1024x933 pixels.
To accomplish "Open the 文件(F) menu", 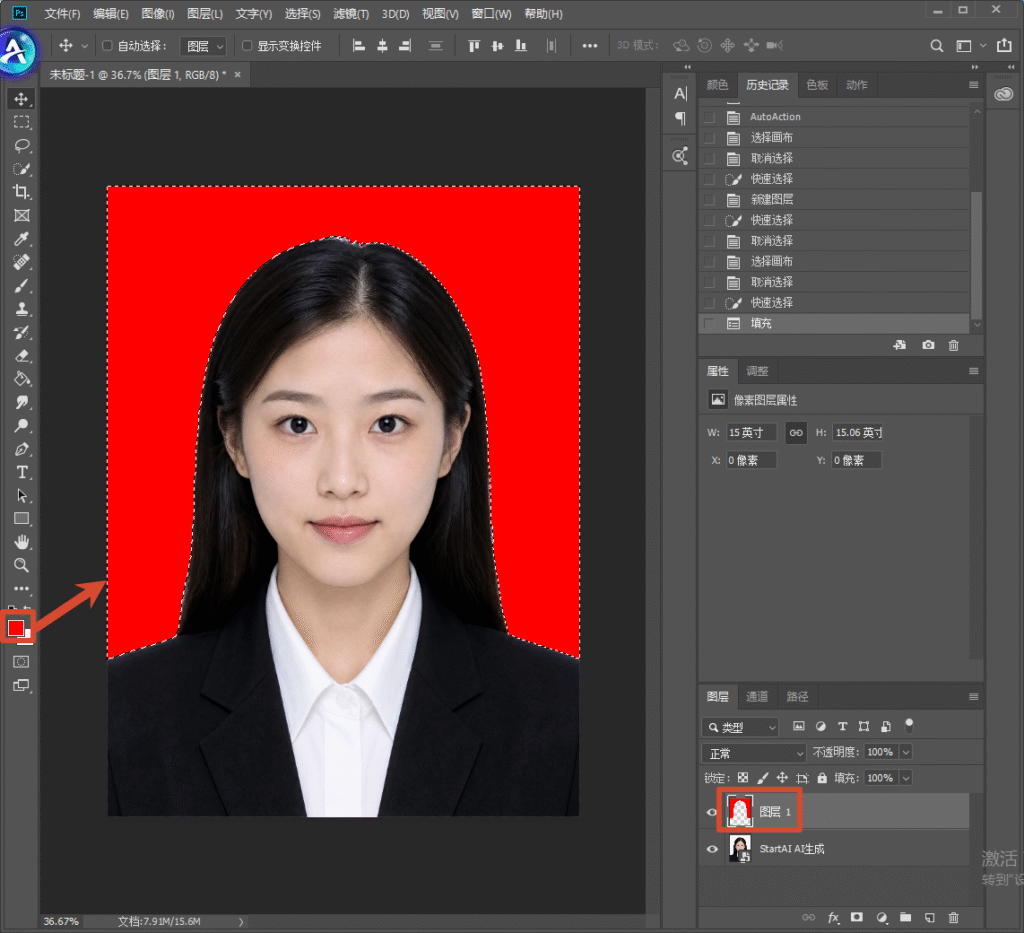I will (62, 14).
